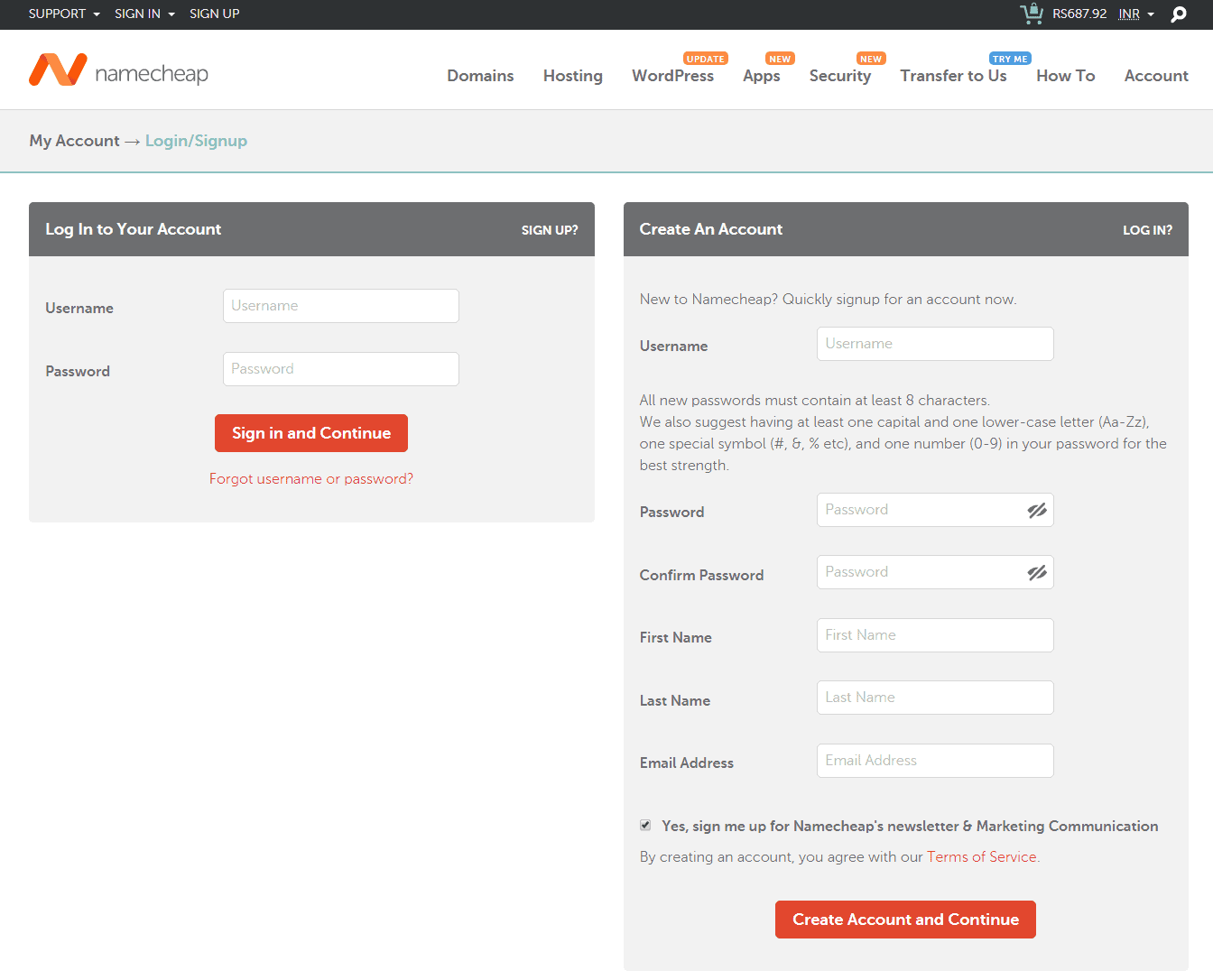1213x980 pixels.
Task: Focus the Email Address field
Action: click(935, 761)
